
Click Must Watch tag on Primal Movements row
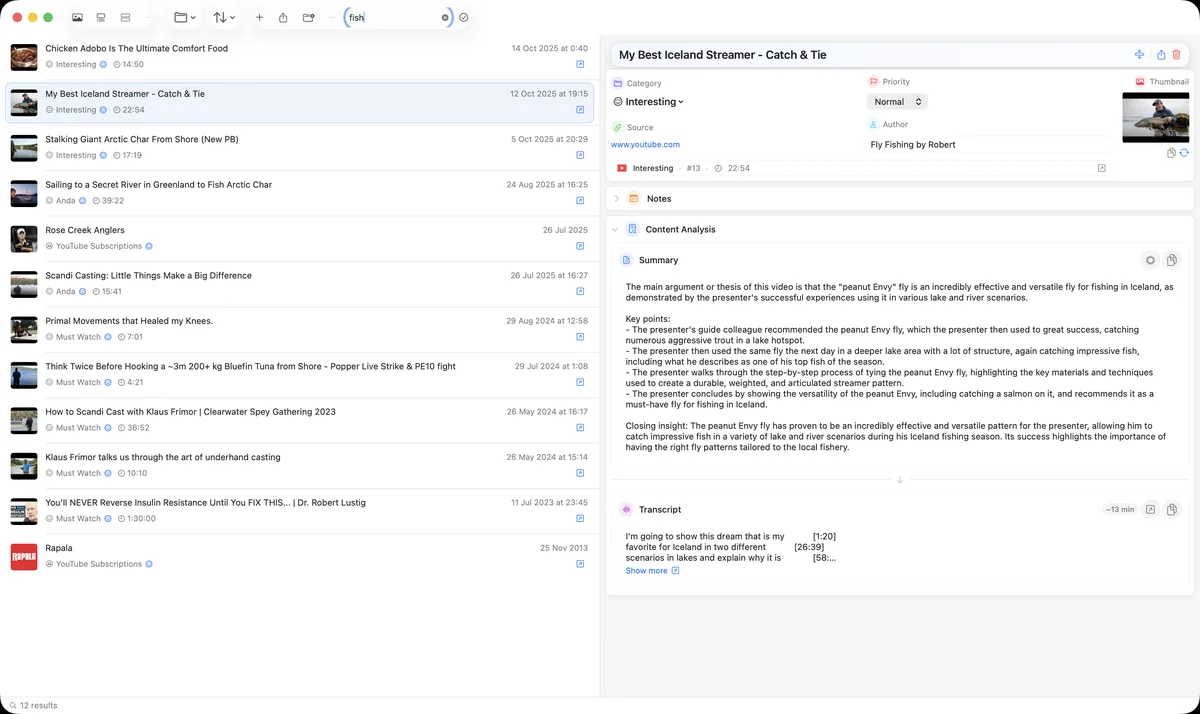coord(78,337)
